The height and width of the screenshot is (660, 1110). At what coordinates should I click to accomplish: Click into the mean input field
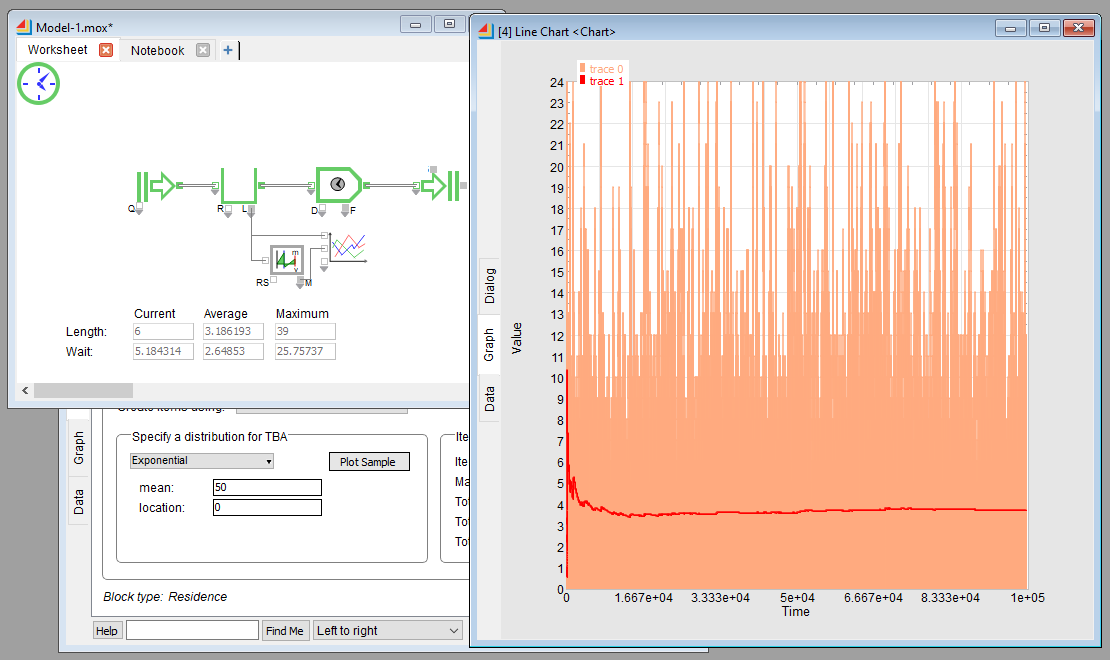(267, 487)
